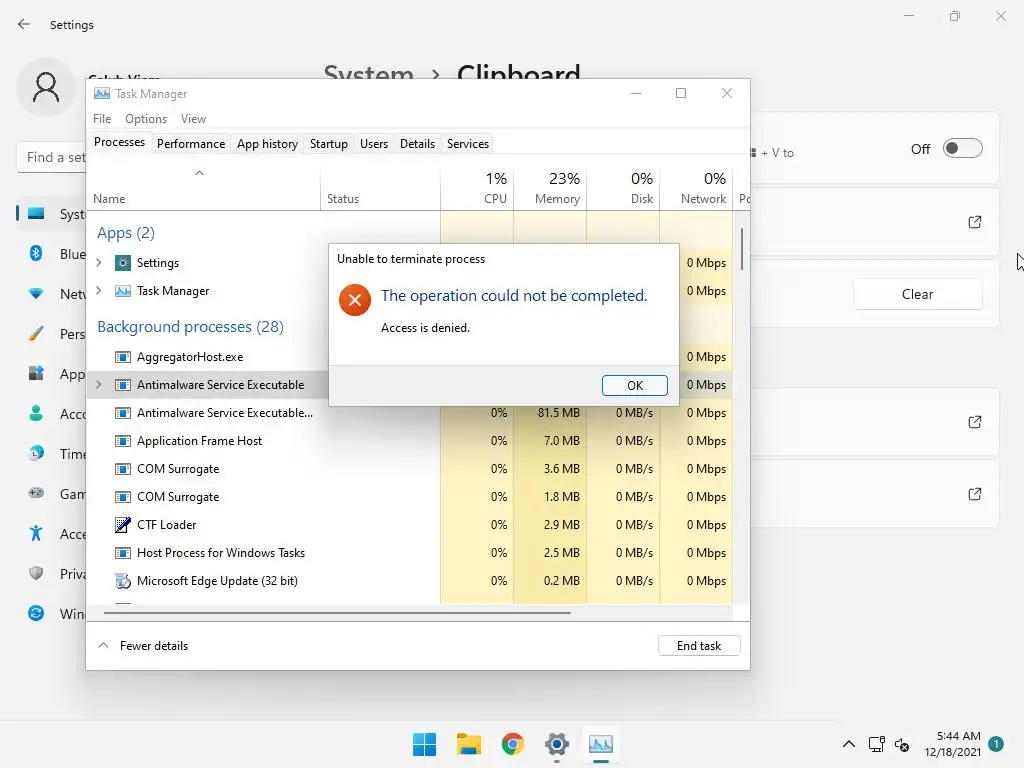Image resolution: width=1024 pixels, height=768 pixels.
Task: Click the user avatar icon in Settings
Action: [x=46, y=88]
